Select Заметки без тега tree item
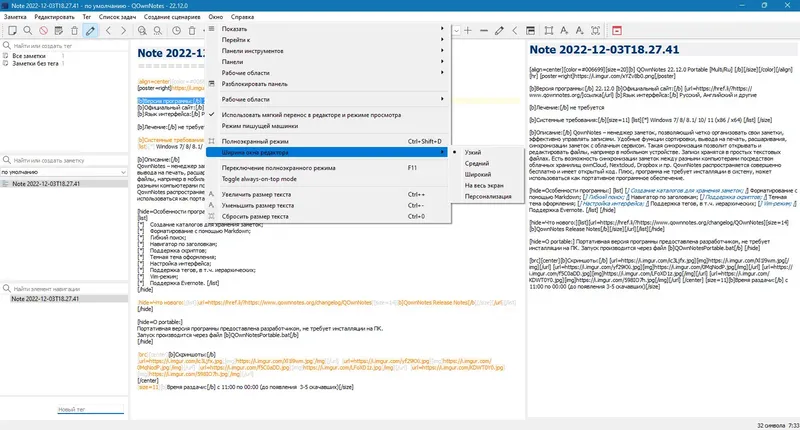 pos(35,63)
